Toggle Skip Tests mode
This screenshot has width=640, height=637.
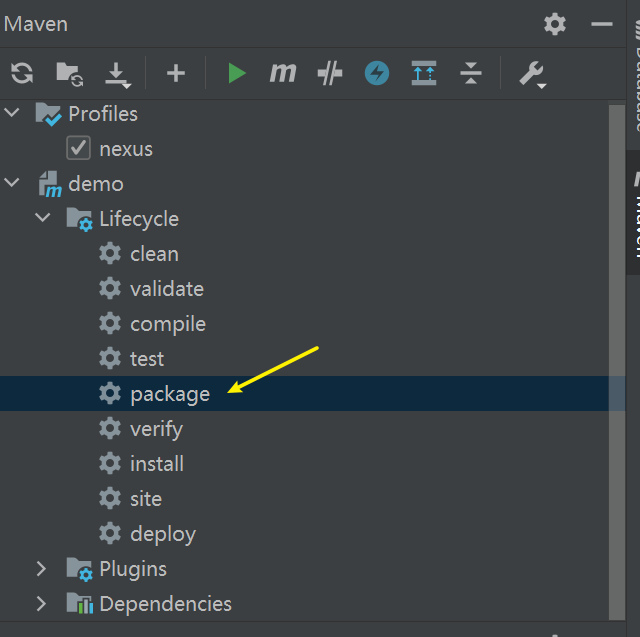click(330, 73)
